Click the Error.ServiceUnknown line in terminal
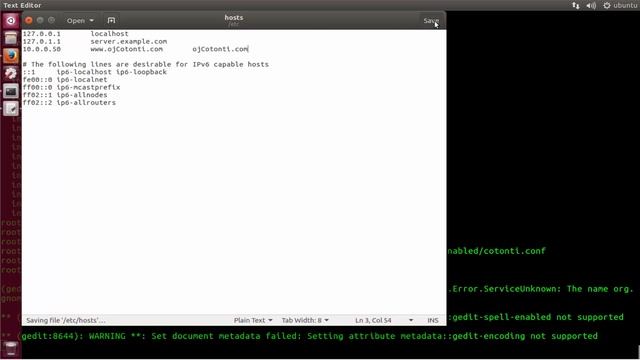640x360 pixels. point(541,289)
